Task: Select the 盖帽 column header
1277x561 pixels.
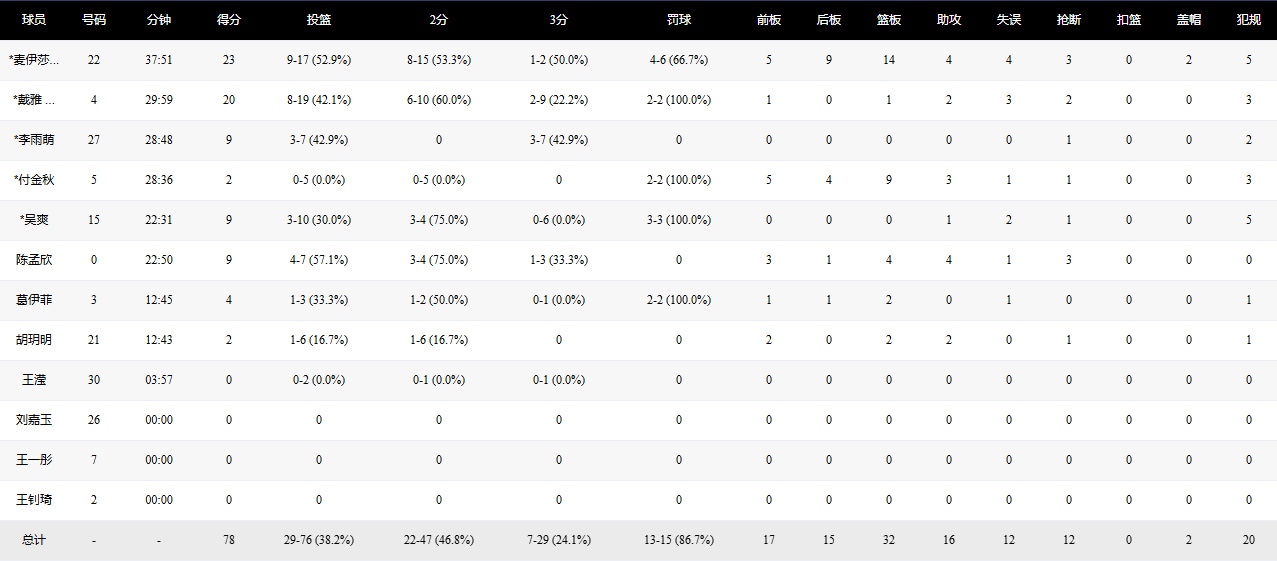Action: [1189, 20]
